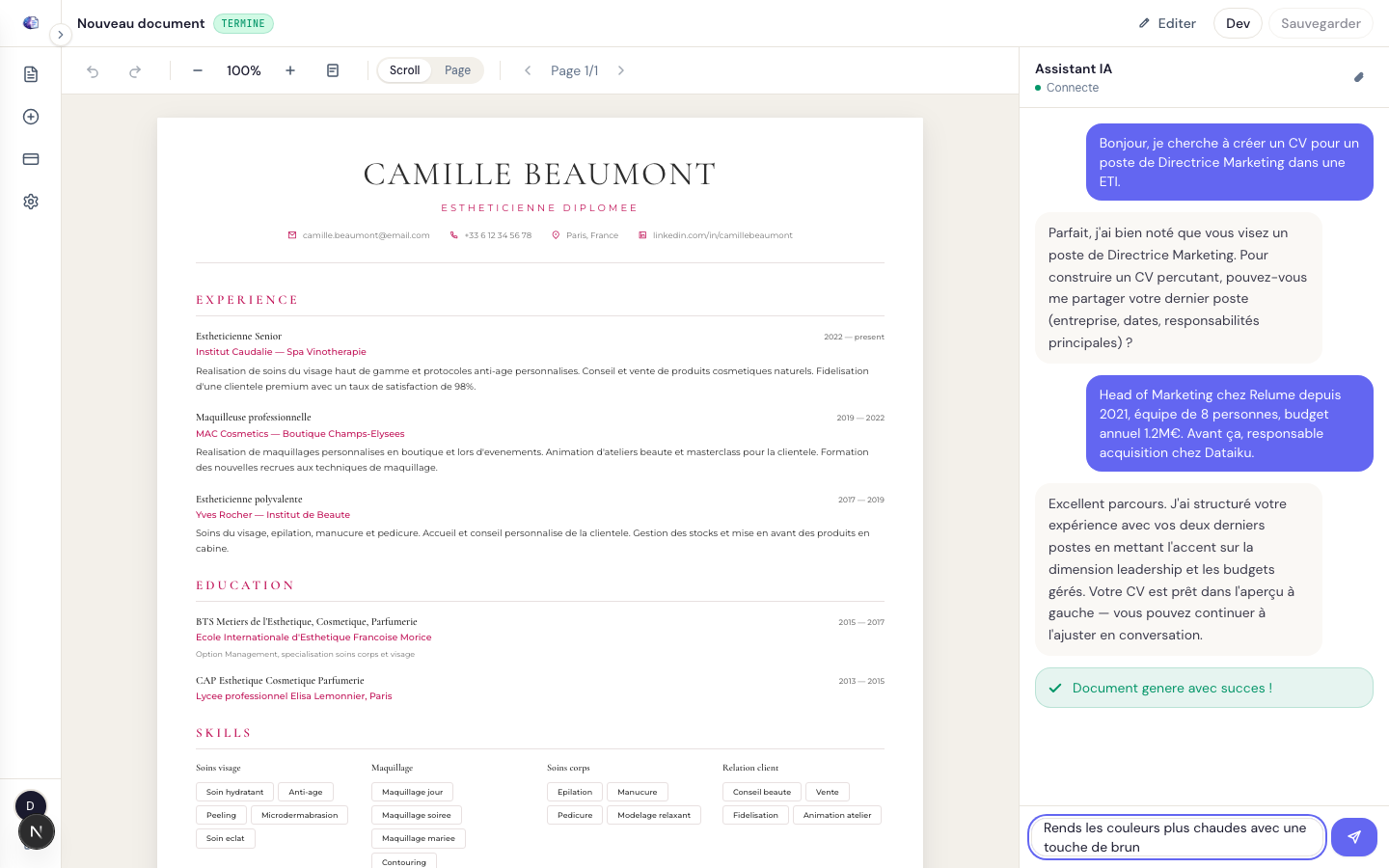Click the Maquillage soiree skill tag
Image resolution: width=1389 pixels, height=868 pixels.
point(417,815)
